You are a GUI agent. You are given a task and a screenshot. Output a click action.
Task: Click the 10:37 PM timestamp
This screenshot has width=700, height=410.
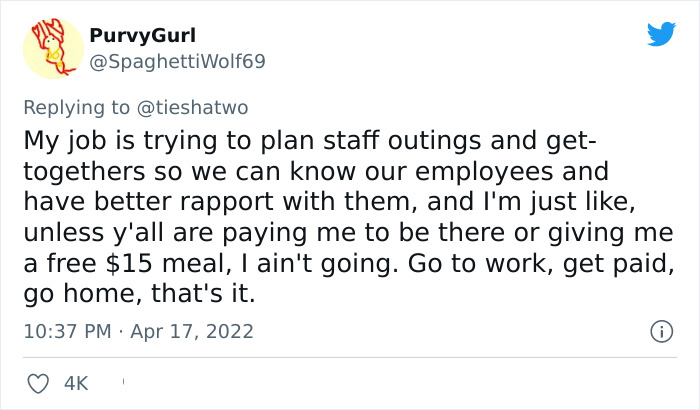click(67, 330)
